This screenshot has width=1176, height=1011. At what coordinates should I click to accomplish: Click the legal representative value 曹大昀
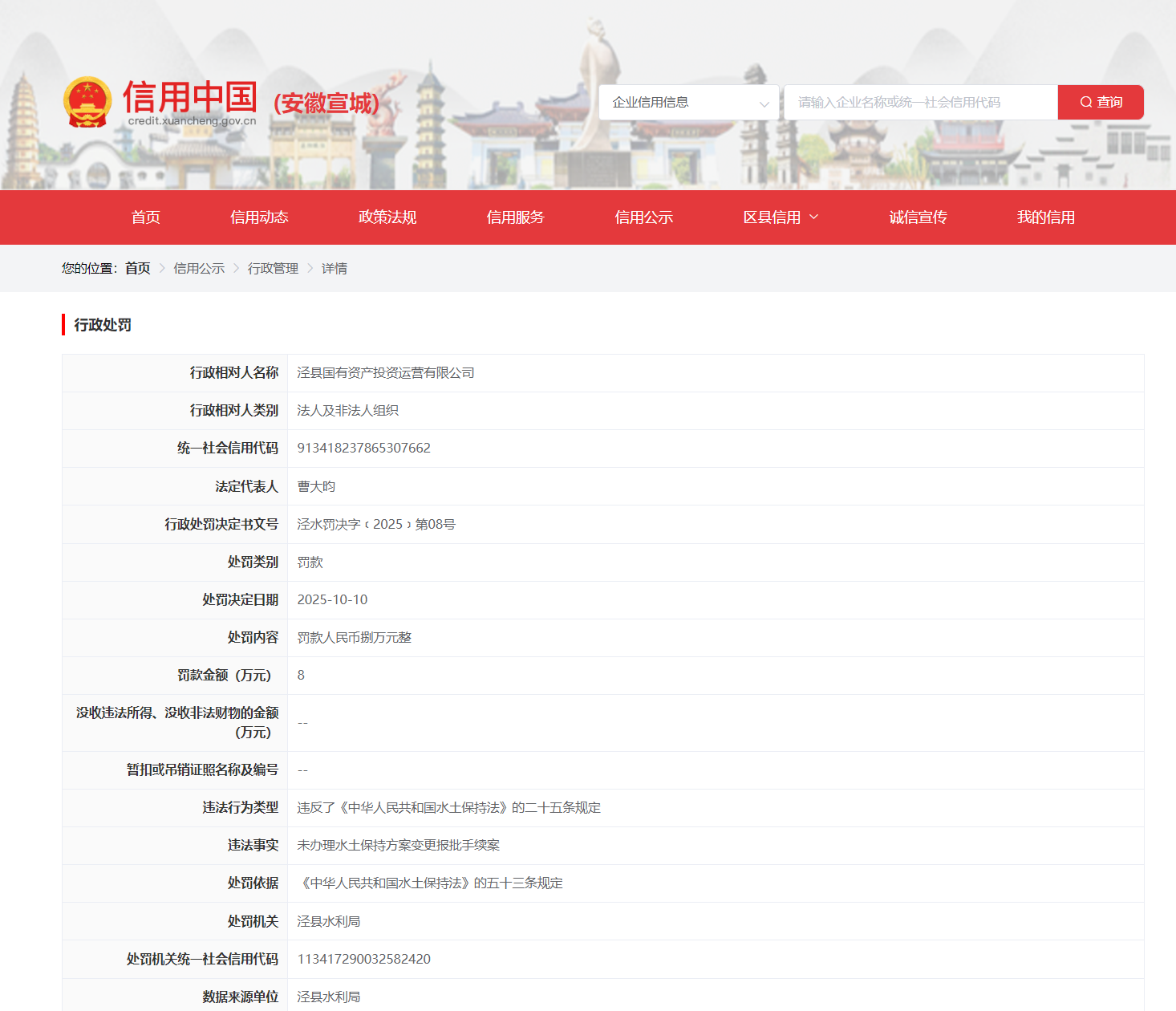click(x=316, y=486)
